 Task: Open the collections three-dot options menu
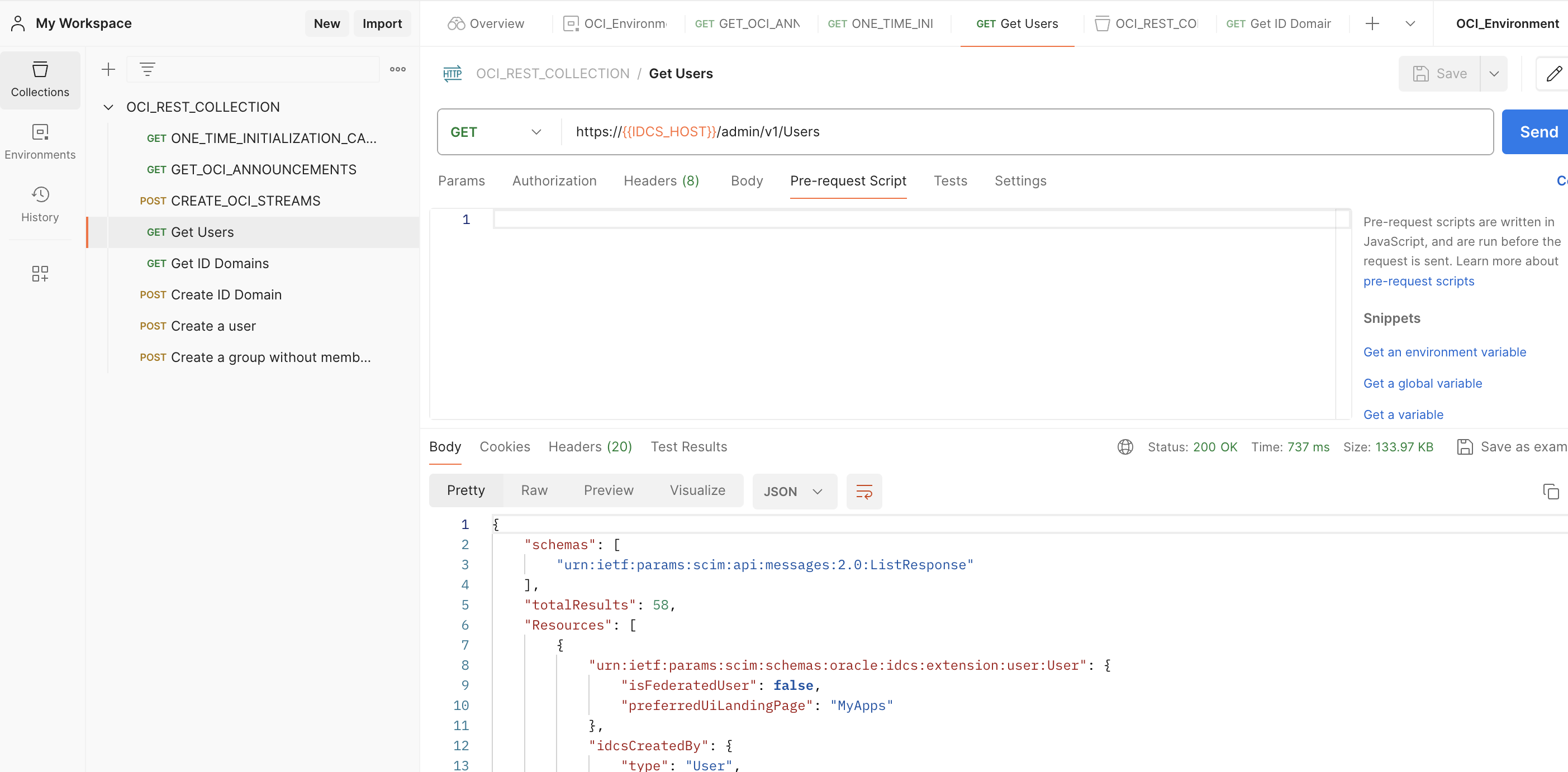[x=397, y=69]
